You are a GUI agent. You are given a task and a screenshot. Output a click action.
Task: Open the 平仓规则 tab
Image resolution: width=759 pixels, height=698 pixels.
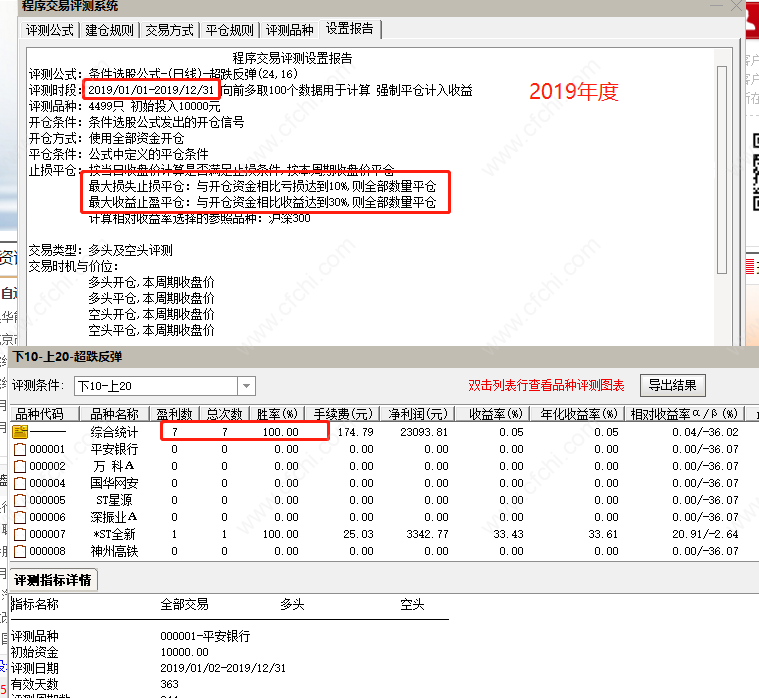pos(229,30)
